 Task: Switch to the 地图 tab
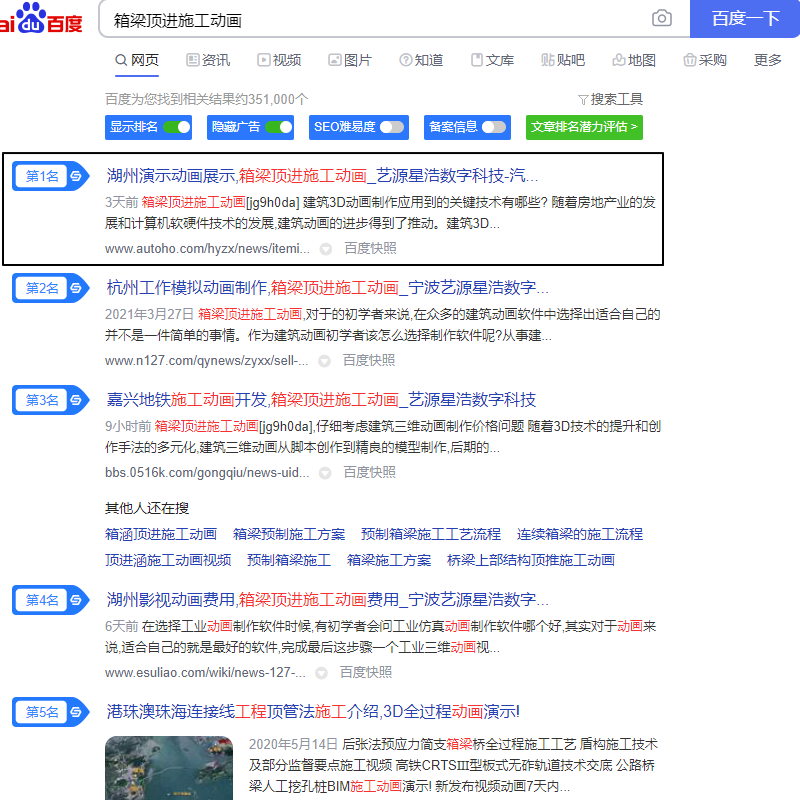pyautogui.click(x=634, y=60)
